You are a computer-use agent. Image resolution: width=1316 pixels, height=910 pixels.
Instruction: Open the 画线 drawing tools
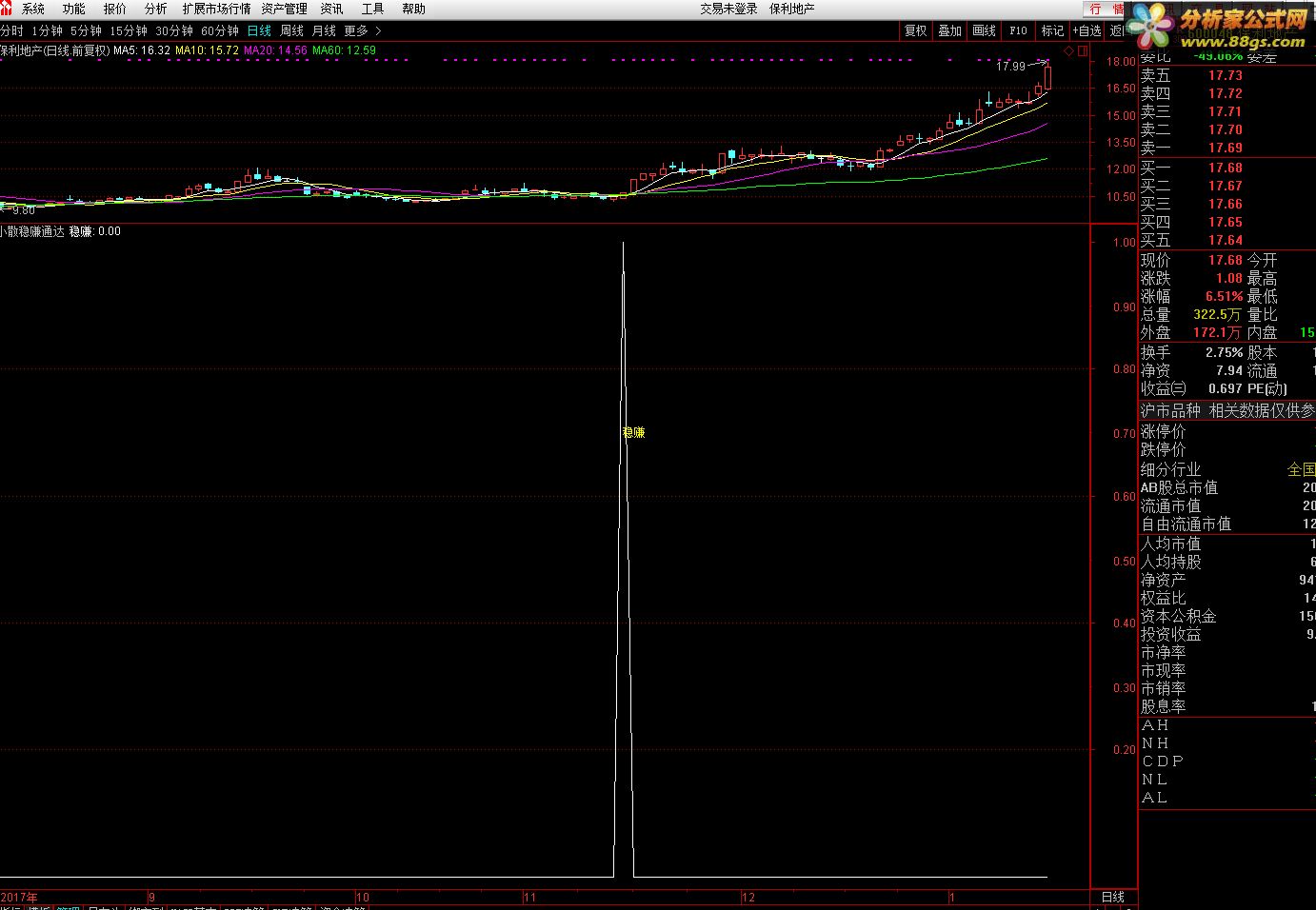tap(985, 30)
